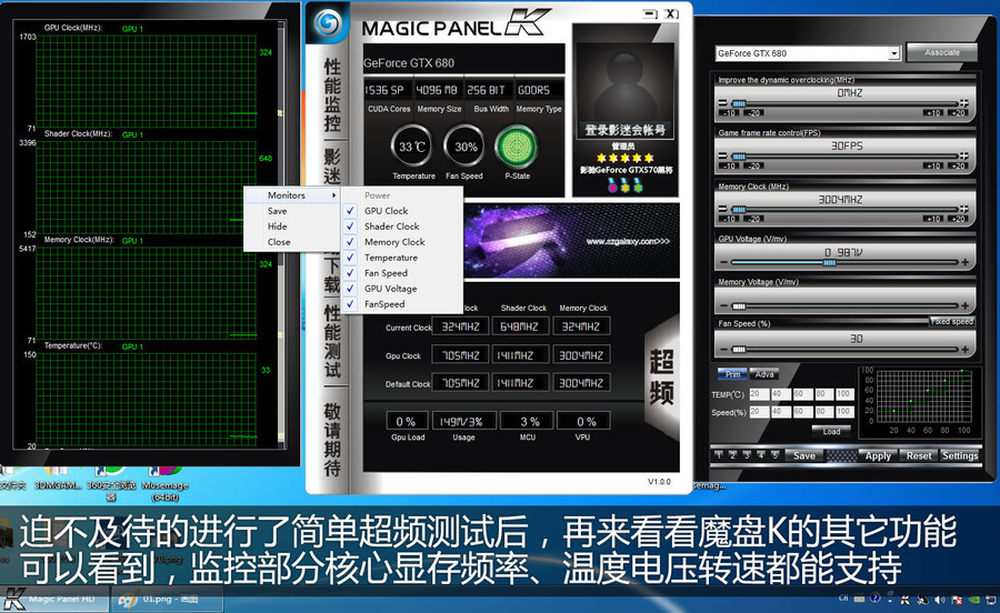Click -20 under Game frame rate control
Viewport: 1000px width, 613px height.
click(x=754, y=166)
